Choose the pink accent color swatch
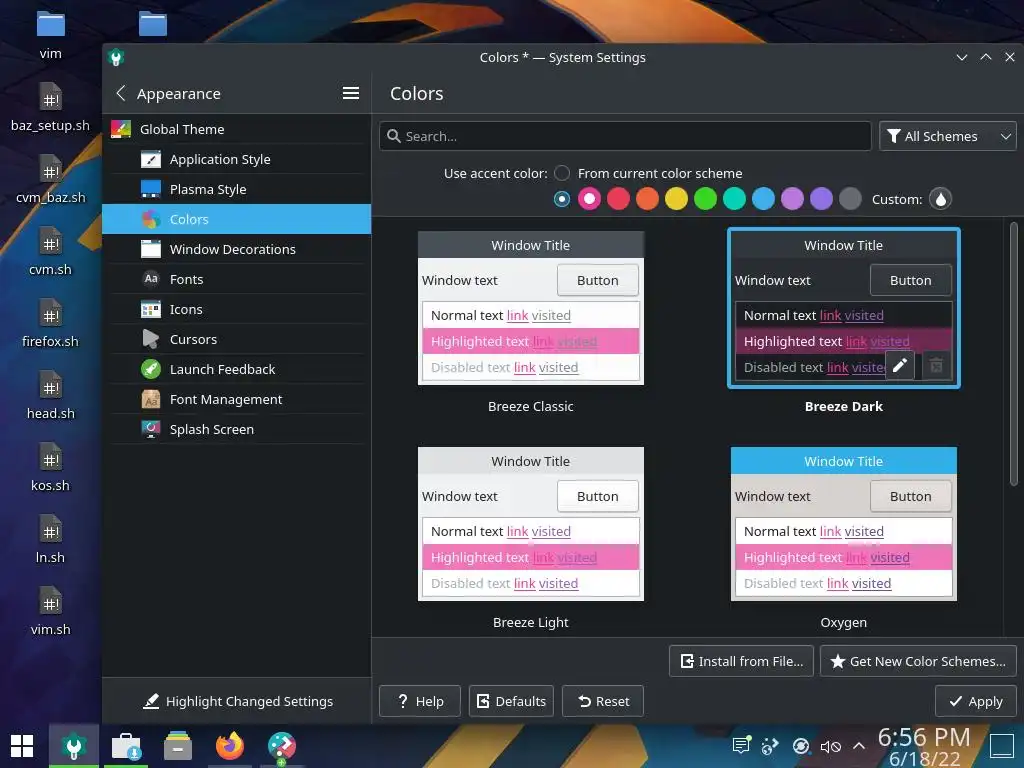The image size is (1024, 768). [589, 199]
